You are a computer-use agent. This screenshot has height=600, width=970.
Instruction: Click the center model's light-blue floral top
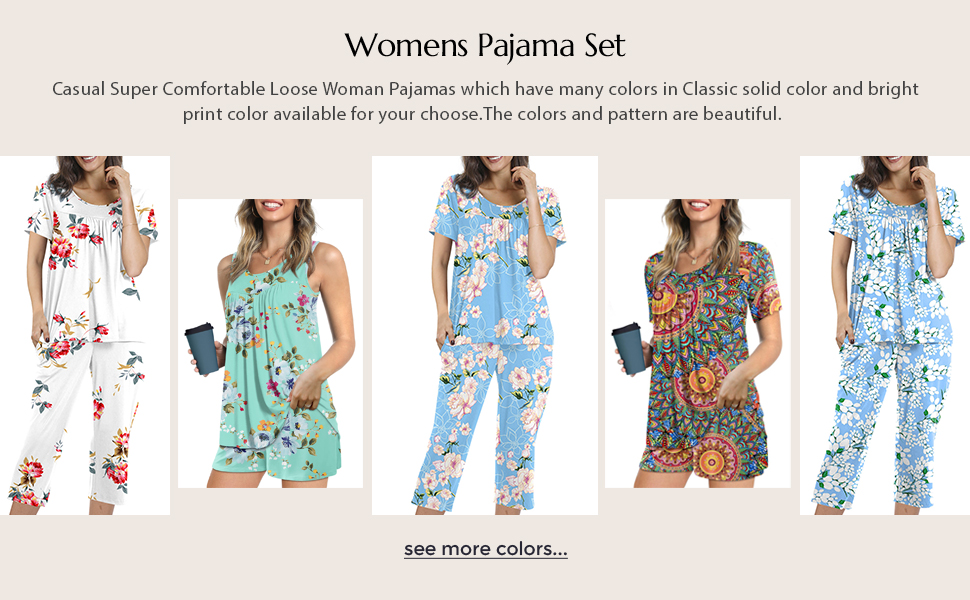coord(497,261)
